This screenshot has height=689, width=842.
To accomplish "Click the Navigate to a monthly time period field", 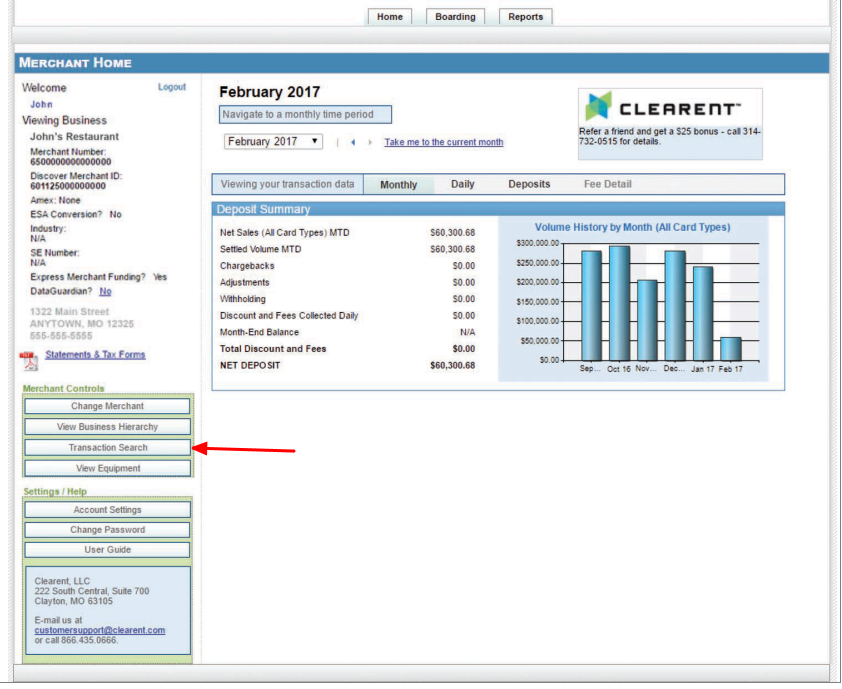I will tap(305, 114).
